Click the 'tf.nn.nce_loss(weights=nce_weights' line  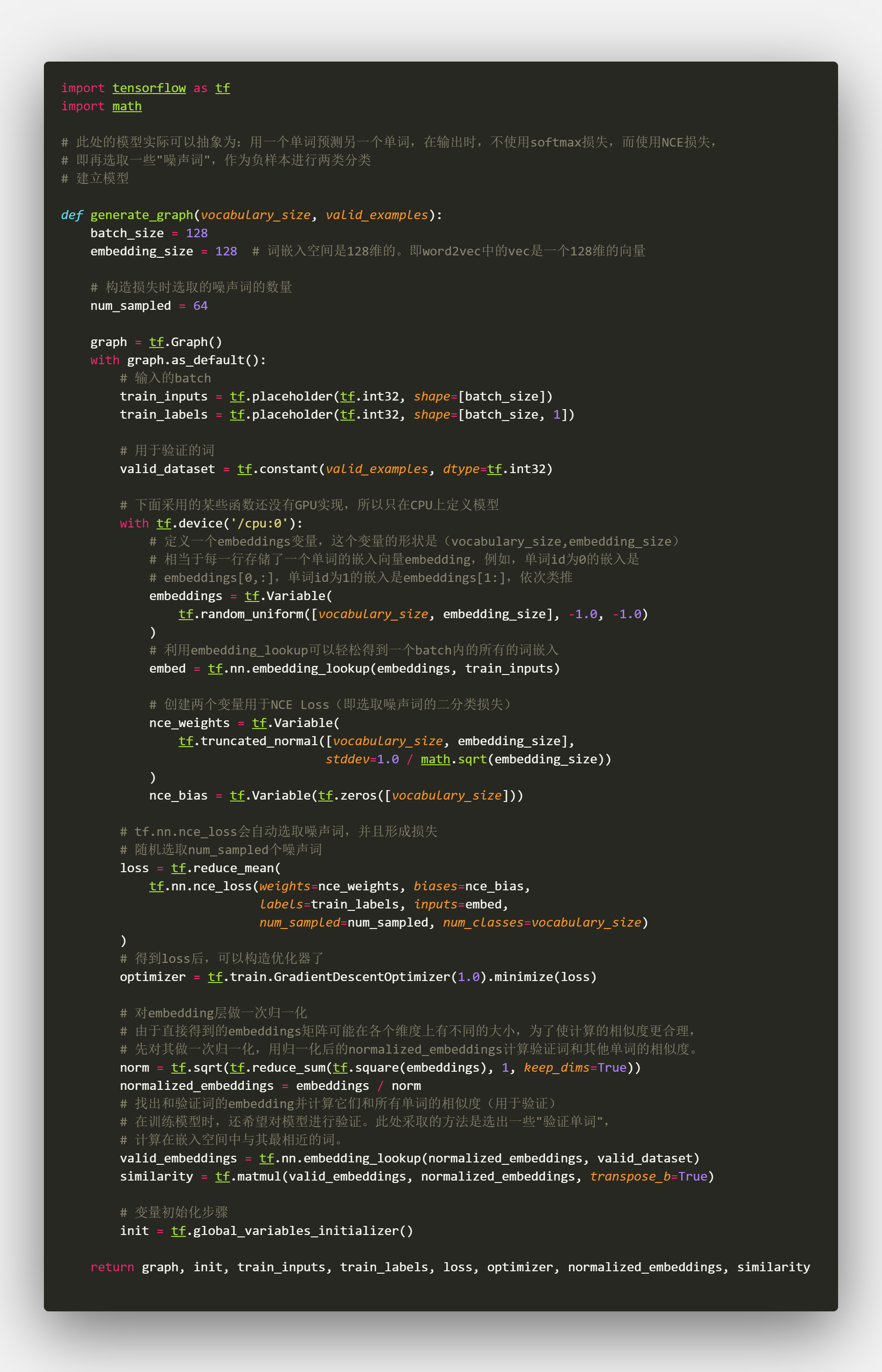340,887
